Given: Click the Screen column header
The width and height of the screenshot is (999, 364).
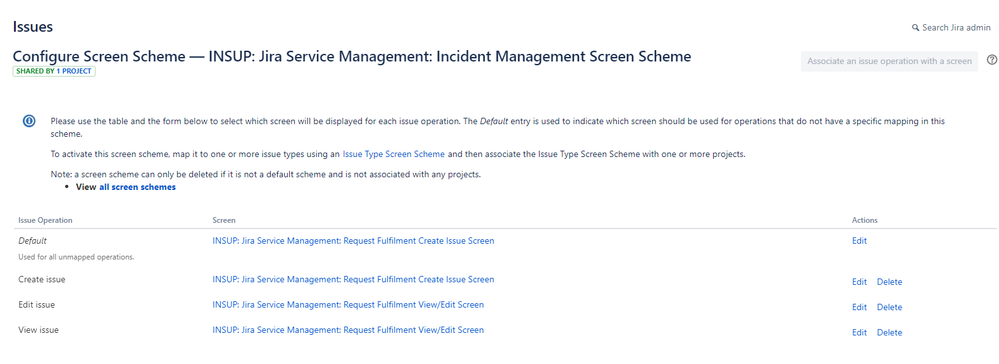Looking at the screenshot, I should [224, 221].
